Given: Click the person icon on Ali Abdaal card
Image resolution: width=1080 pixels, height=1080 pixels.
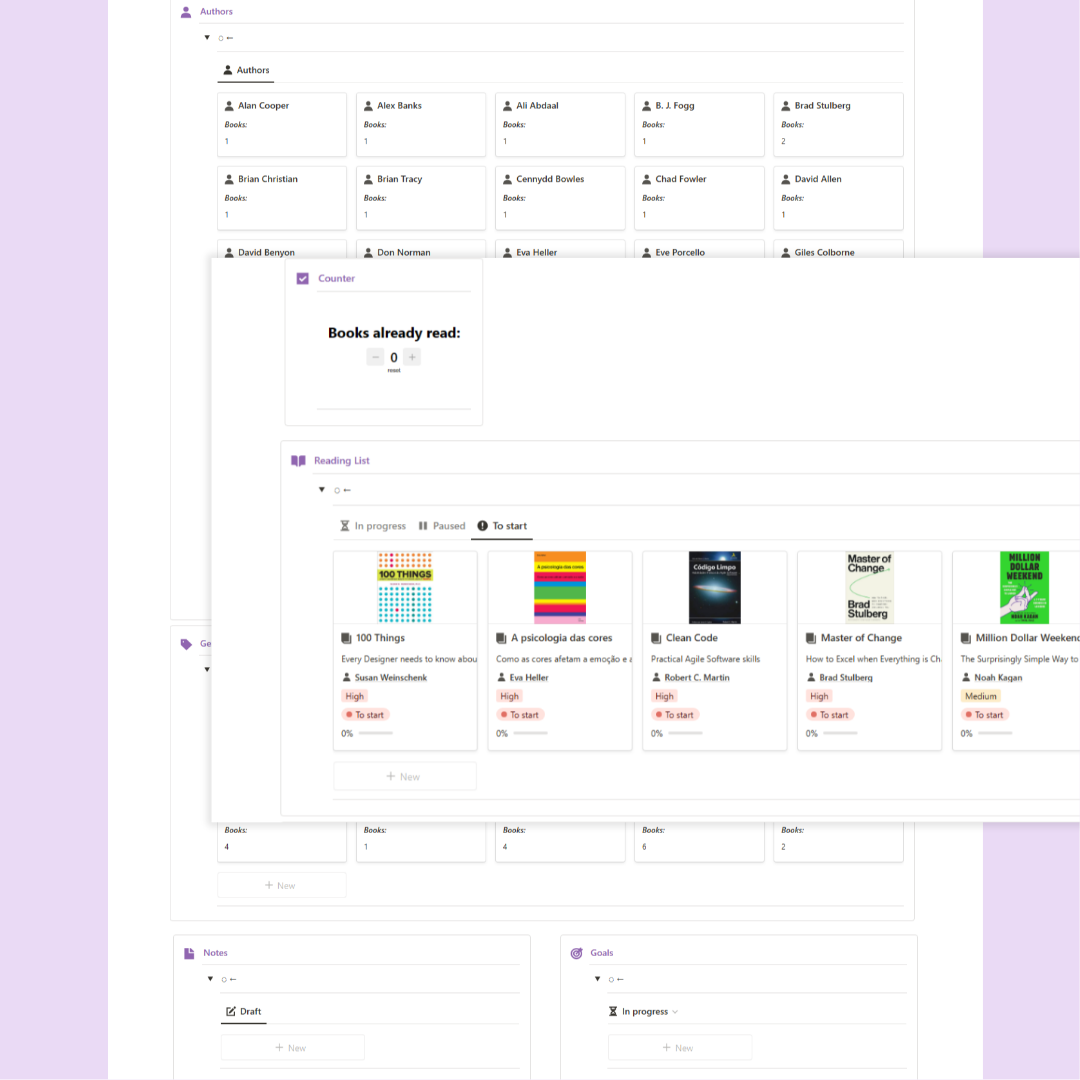Looking at the screenshot, I should pos(508,106).
